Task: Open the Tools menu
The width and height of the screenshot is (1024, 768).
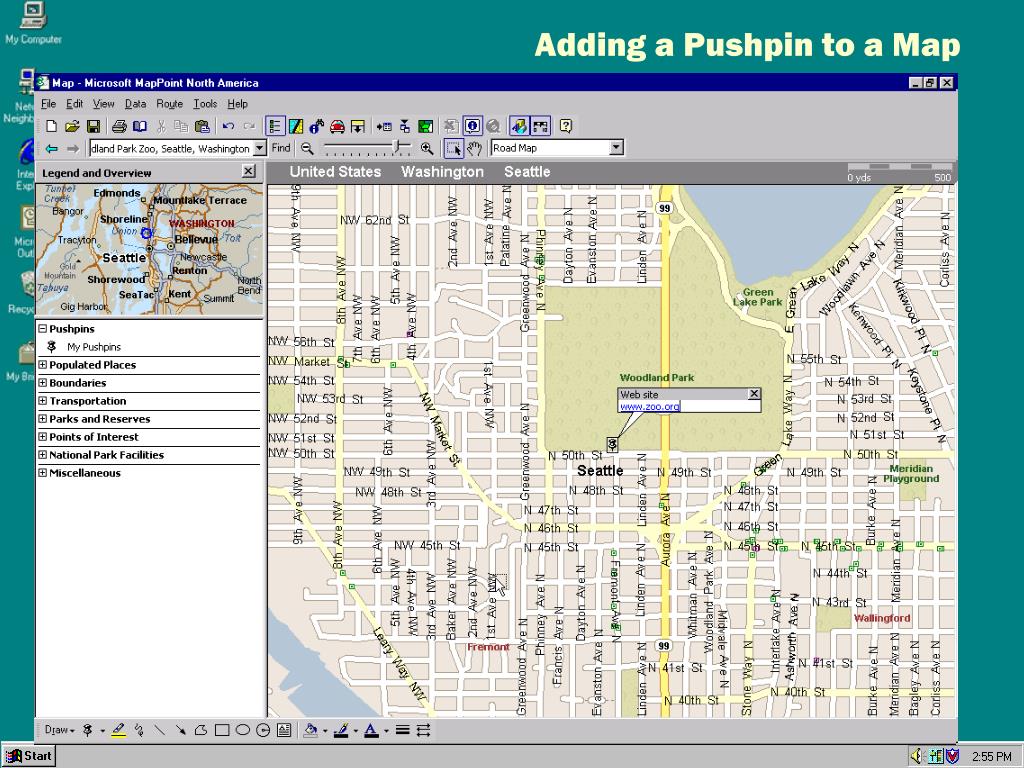Action: point(205,104)
